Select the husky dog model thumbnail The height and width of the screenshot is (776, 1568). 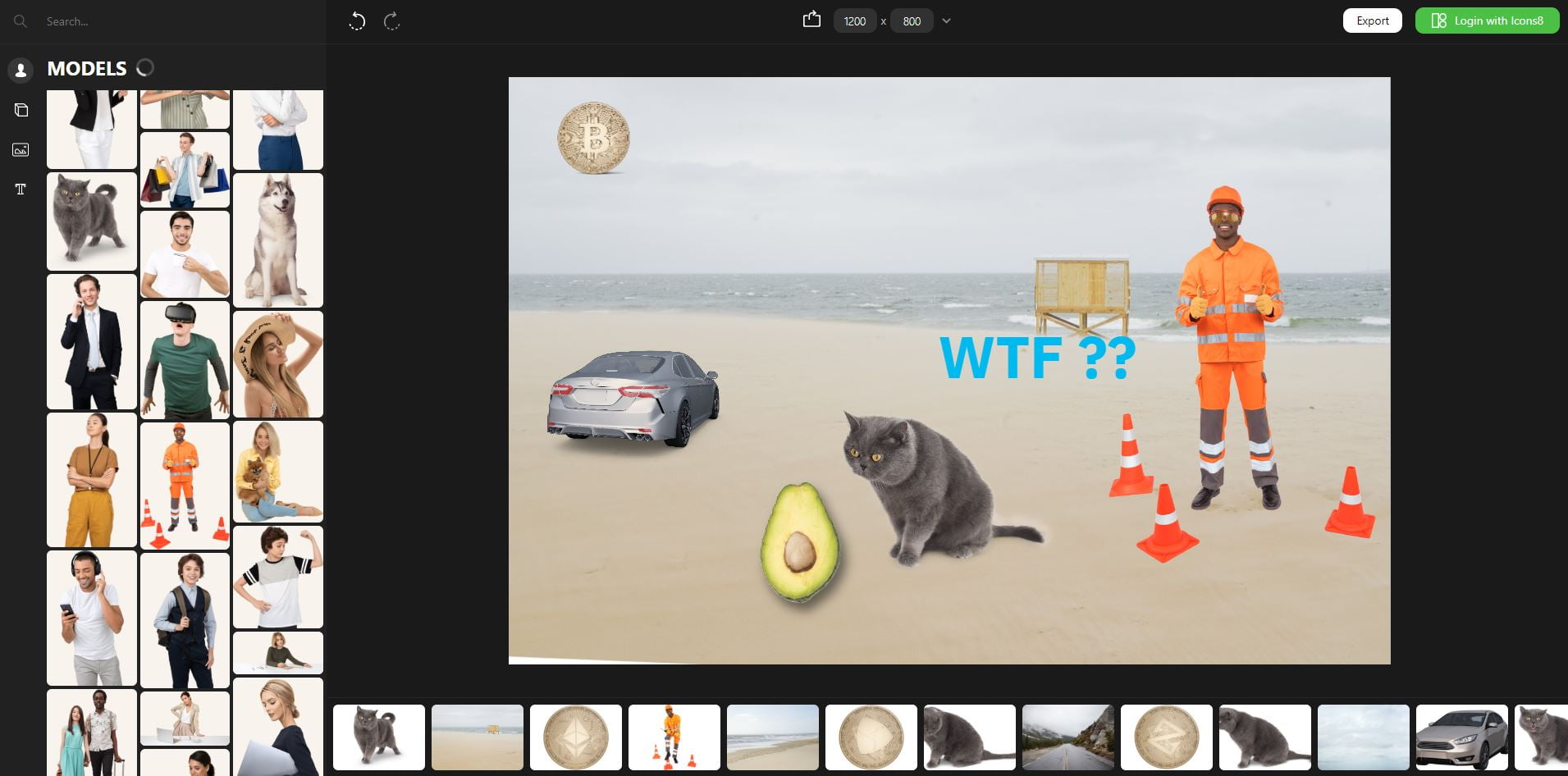[278, 240]
